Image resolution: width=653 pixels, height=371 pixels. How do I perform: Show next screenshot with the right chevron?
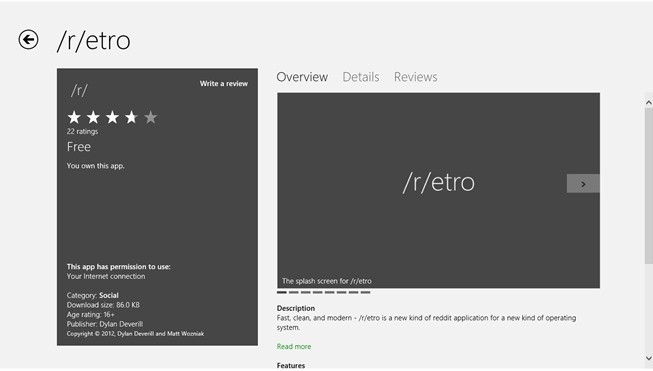tap(583, 183)
